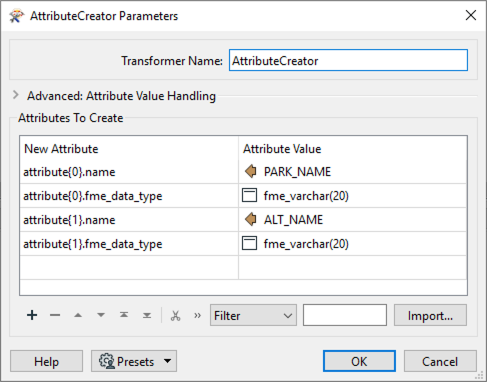Click the PARK_NAME value cell
The height and width of the screenshot is (382, 487).
[353, 172]
